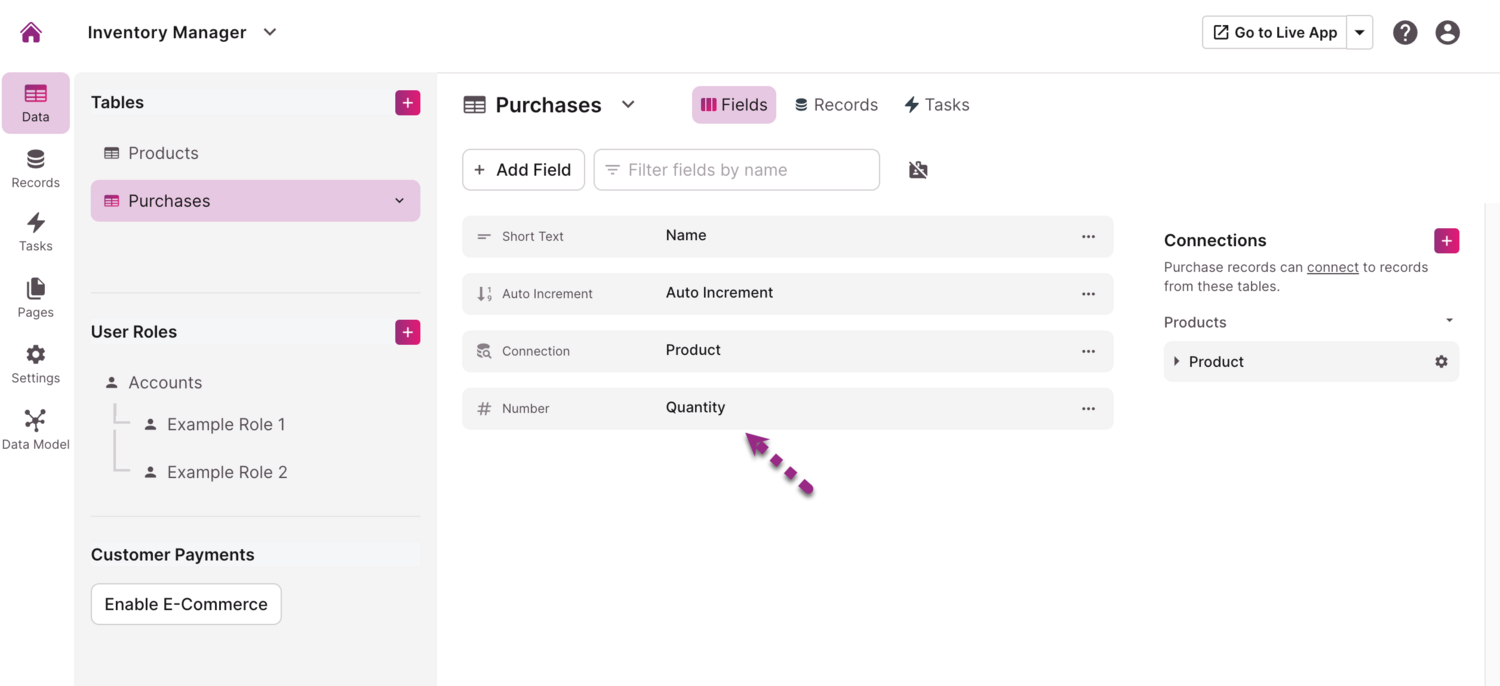
Task: Open Tasks from the left sidebar
Action: pos(35,232)
